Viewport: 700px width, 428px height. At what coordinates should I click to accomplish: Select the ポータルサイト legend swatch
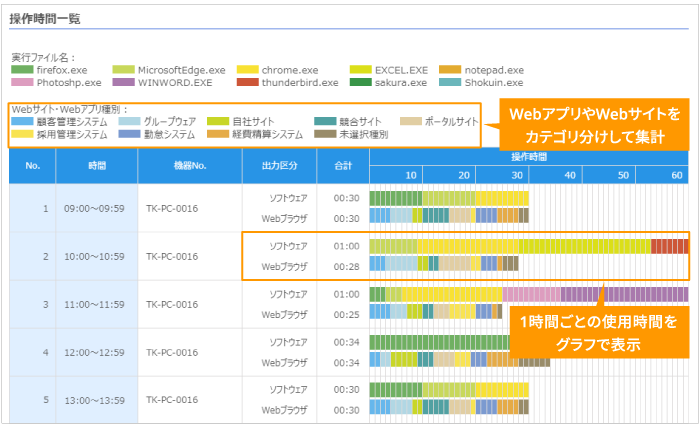click(x=411, y=121)
